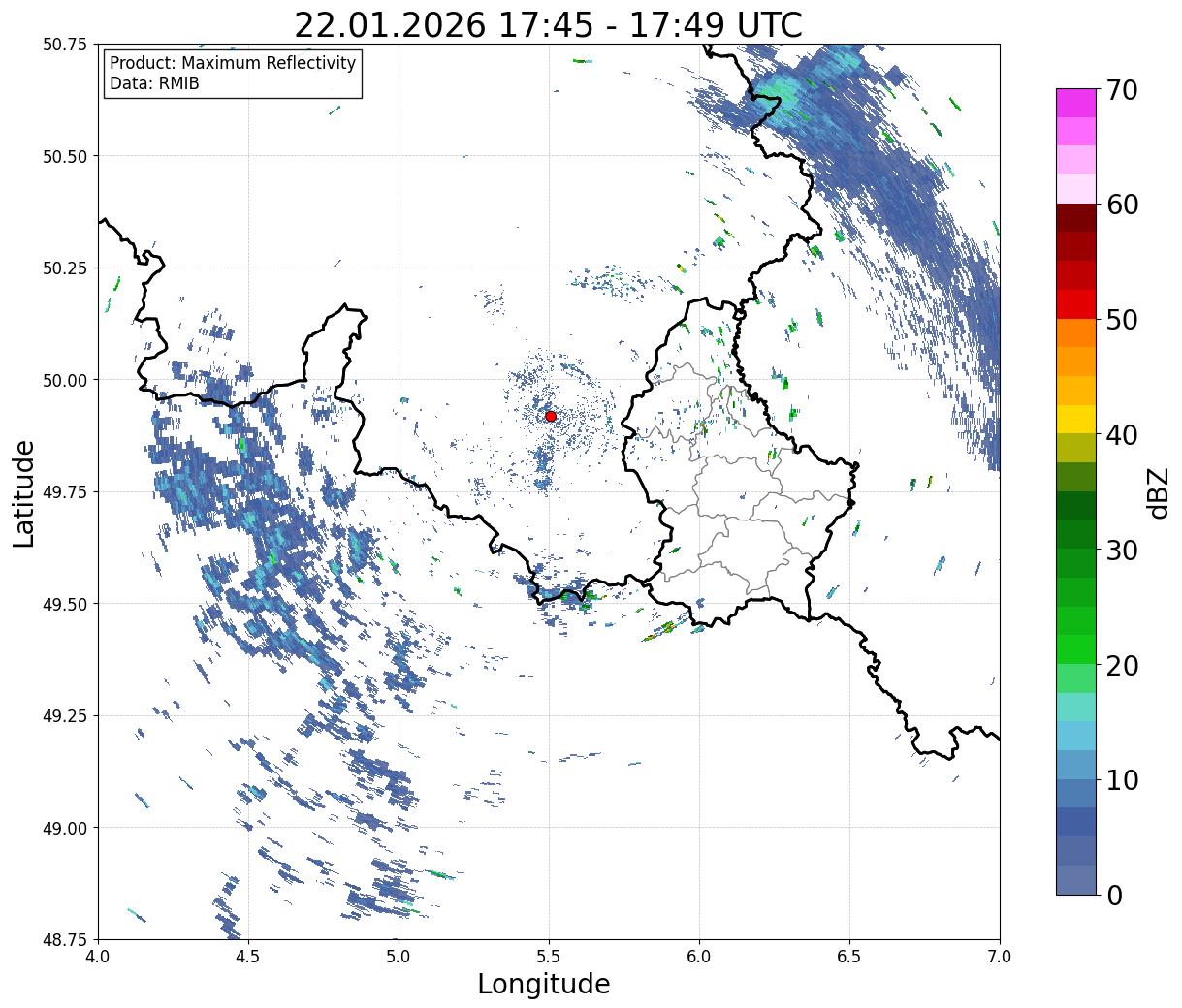Click the magenta top colorbar segment
Viewport: 1182px width, 1008px height.
click(1076, 103)
